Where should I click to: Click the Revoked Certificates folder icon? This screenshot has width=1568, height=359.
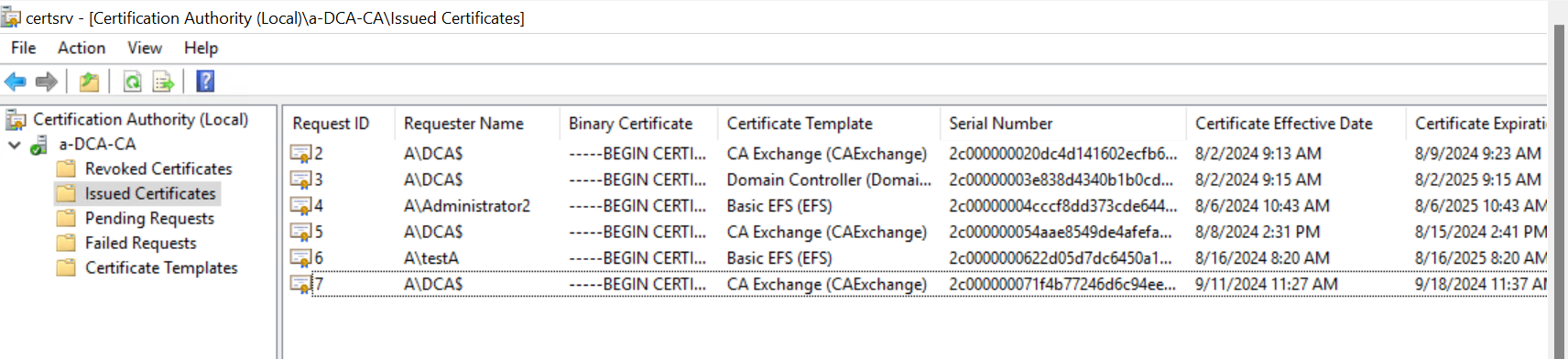66,169
